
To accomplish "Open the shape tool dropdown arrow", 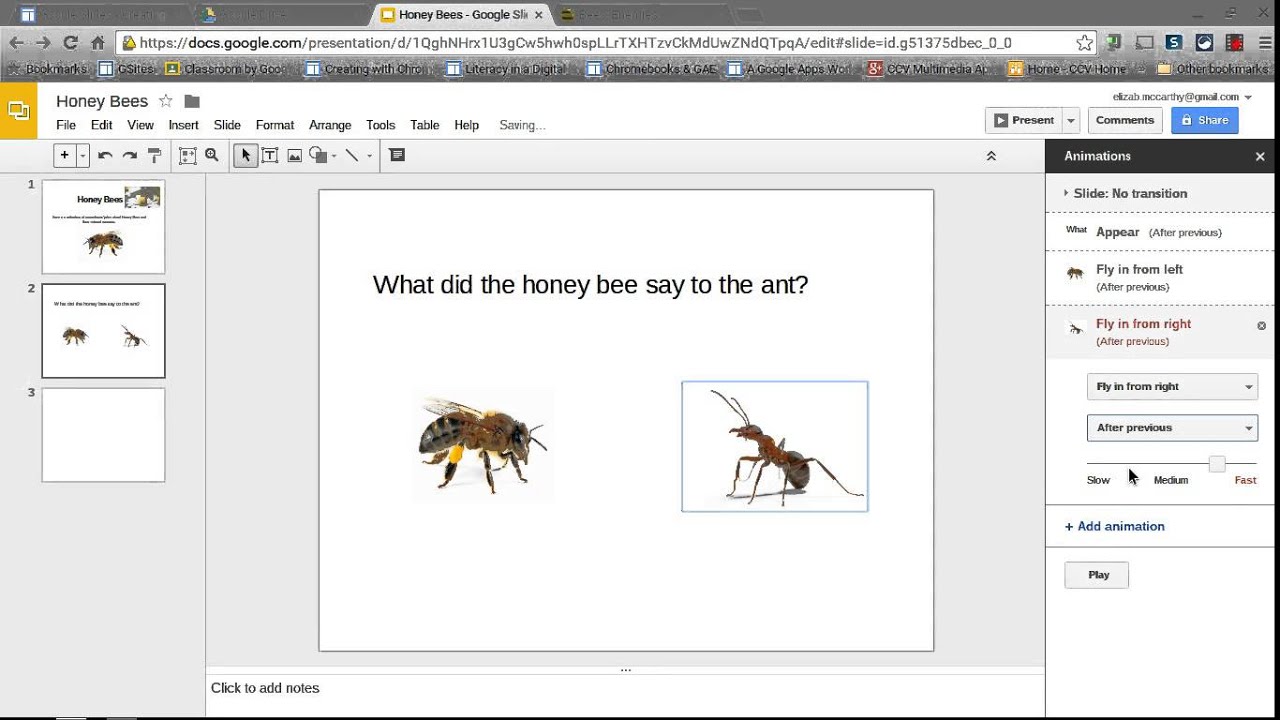I will tap(334, 156).
